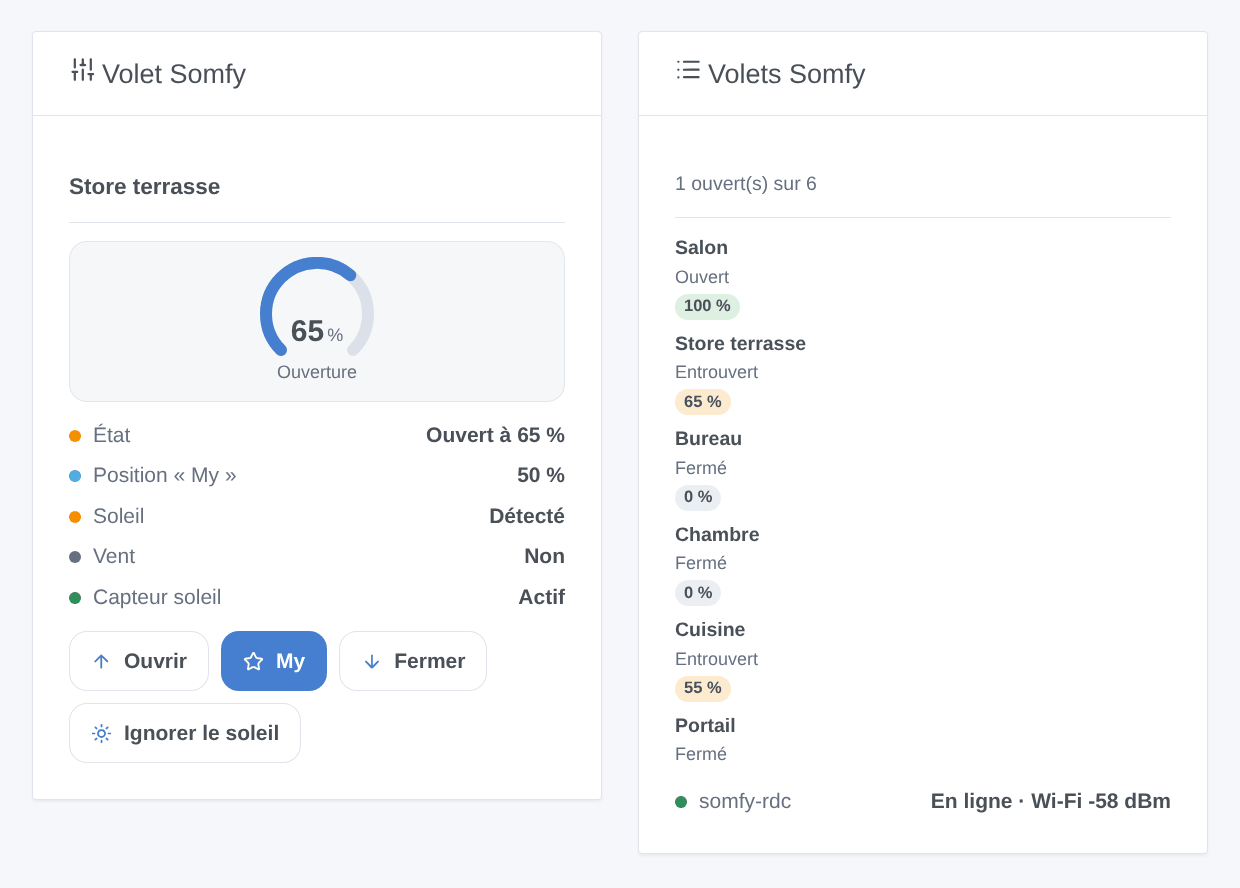This screenshot has height=888, width=1240.
Task: Close the shutter with Fermer
Action: [x=413, y=661]
